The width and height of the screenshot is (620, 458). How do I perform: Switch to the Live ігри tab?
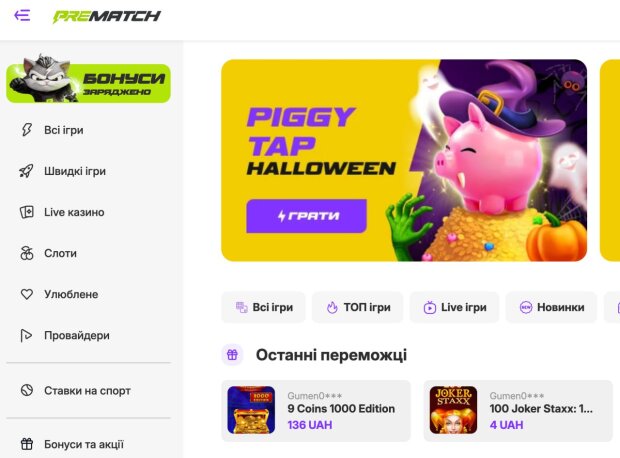pos(454,307)
